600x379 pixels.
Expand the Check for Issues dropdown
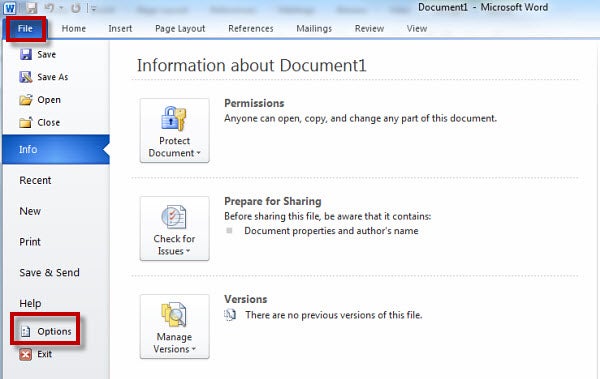point(174,229)
